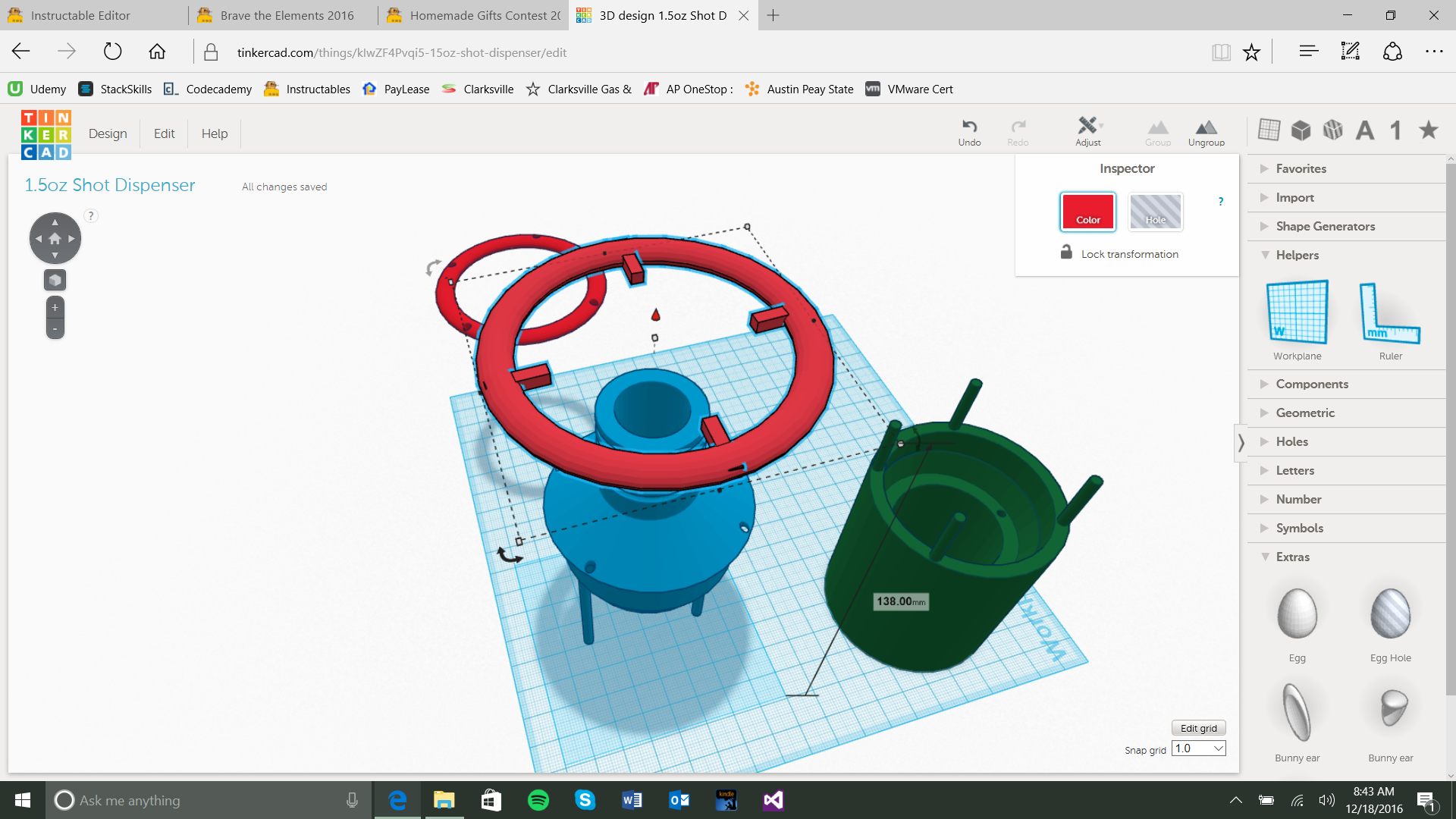Add page to favorites star

coord(1251,52)
